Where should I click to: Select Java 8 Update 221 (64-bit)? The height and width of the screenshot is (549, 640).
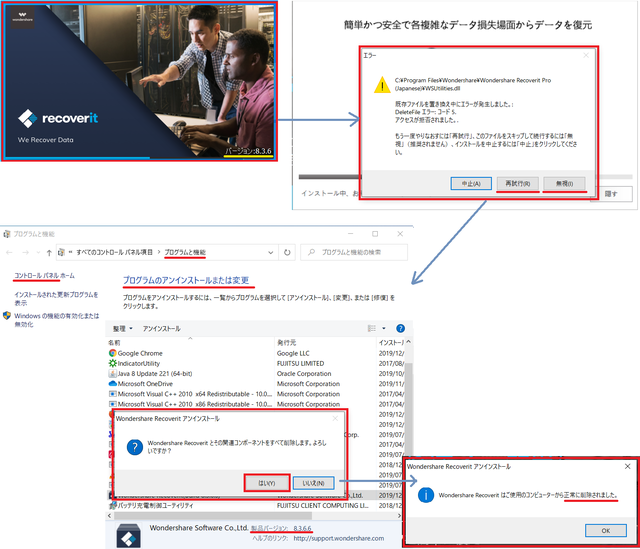click(x=155, y=373)
